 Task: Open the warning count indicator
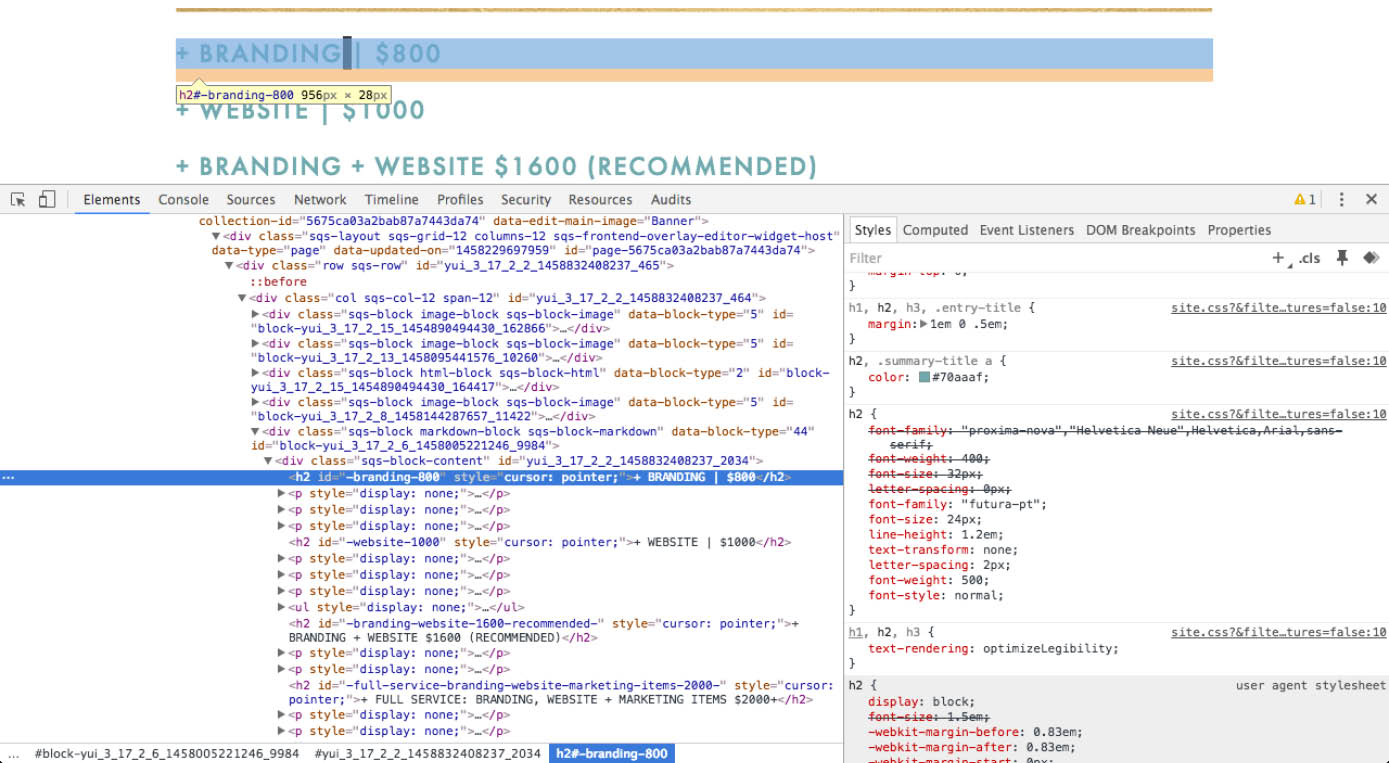click(x=1305, y=200)
